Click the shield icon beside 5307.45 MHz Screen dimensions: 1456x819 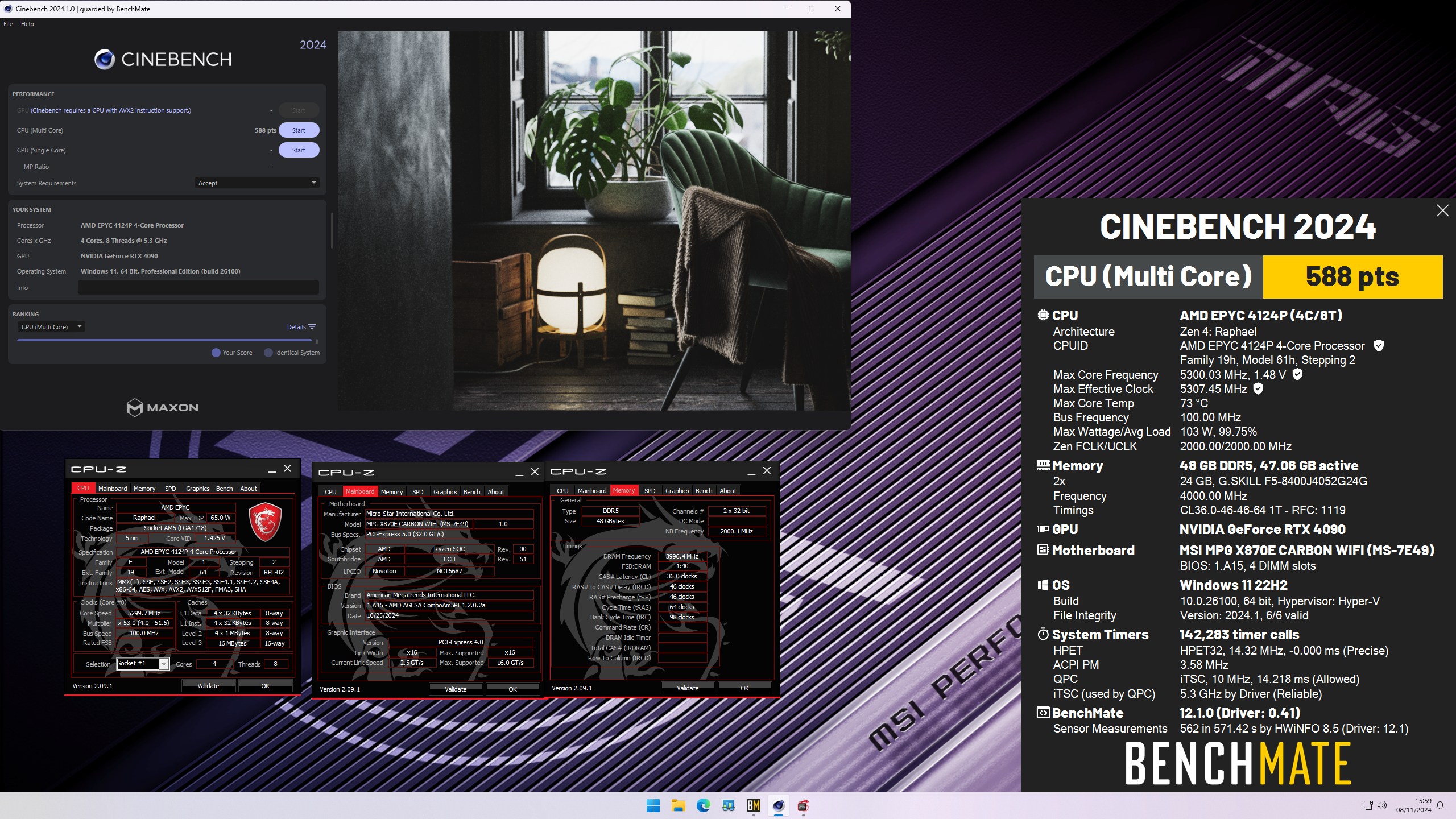coord(1258,388)
